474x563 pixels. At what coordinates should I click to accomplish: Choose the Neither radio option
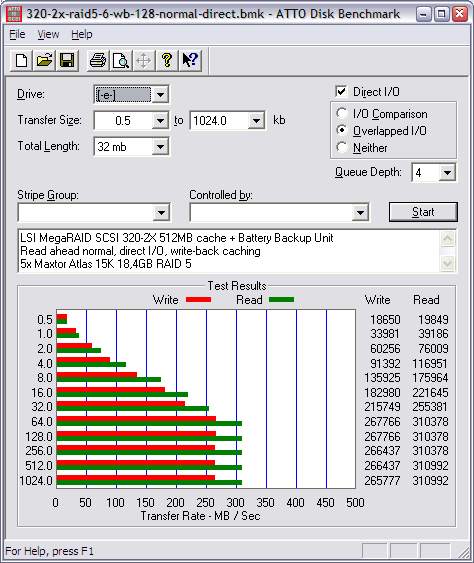click(x=342, y=147)
